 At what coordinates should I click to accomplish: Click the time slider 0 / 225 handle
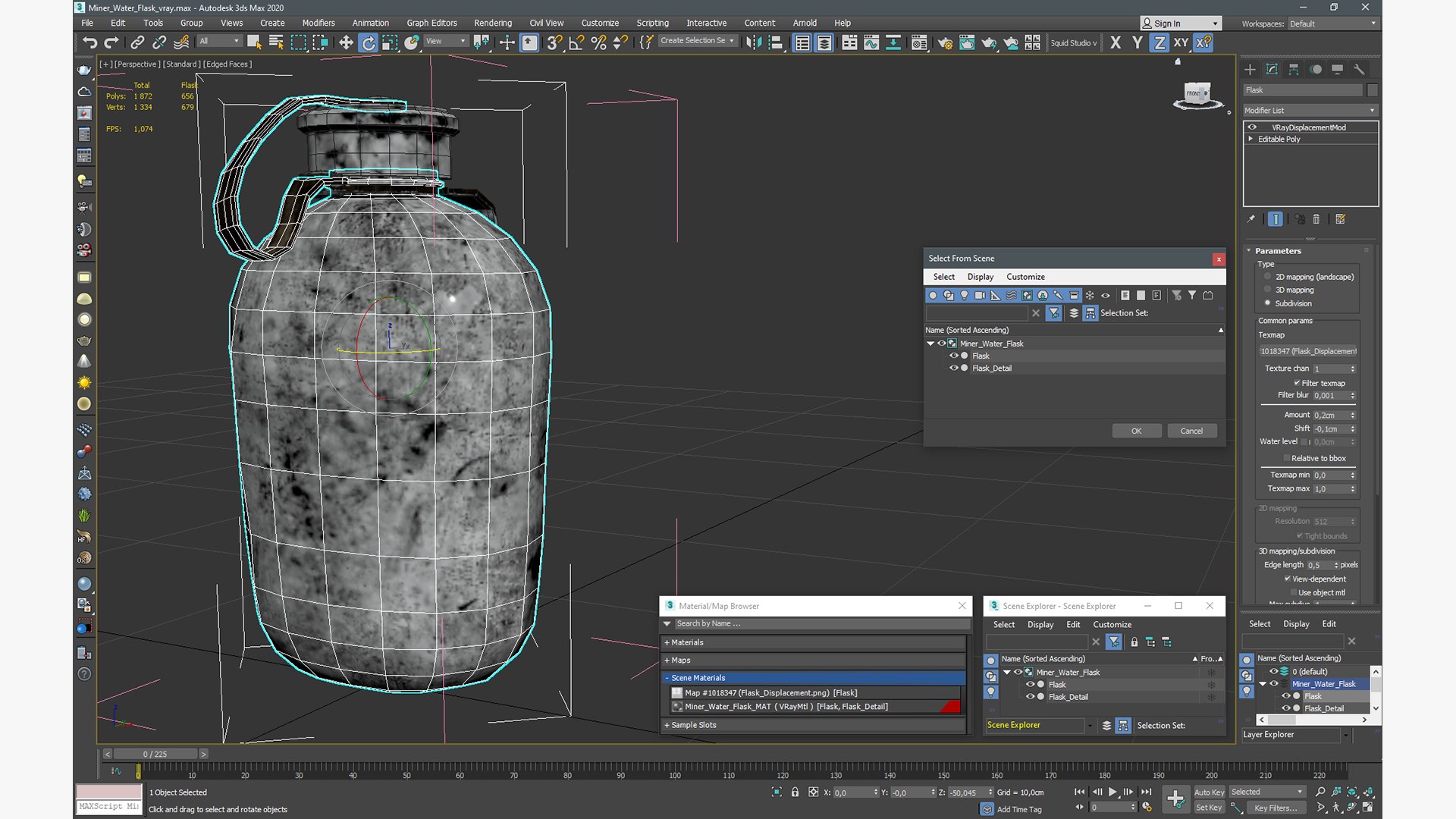[x=155, y=754]
